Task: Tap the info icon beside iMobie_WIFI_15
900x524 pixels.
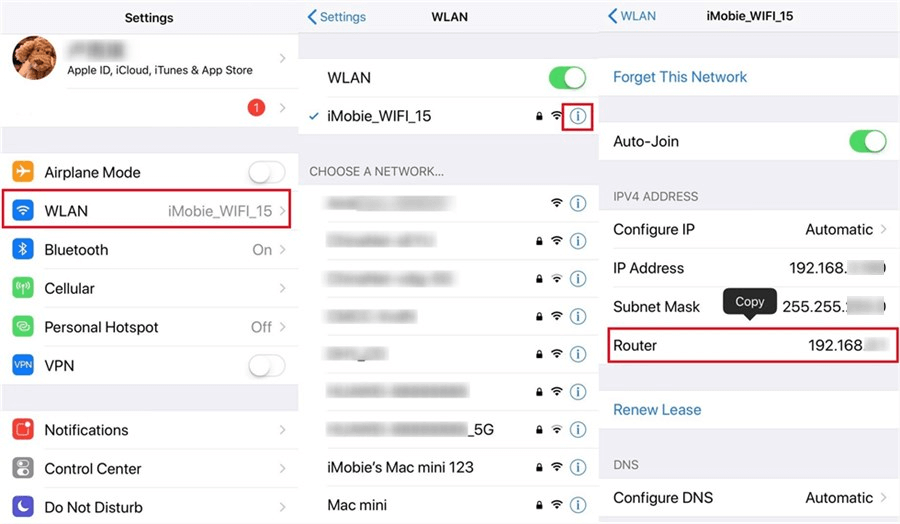Action: 577,117
